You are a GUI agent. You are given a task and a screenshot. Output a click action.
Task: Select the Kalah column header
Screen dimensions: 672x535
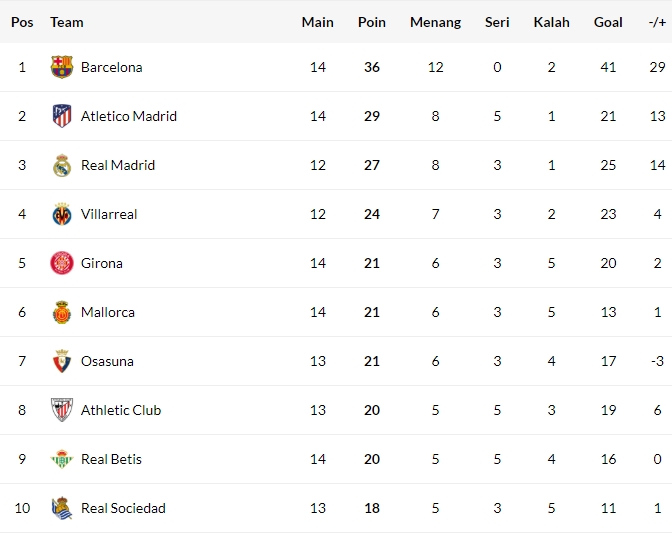point(551,22)
